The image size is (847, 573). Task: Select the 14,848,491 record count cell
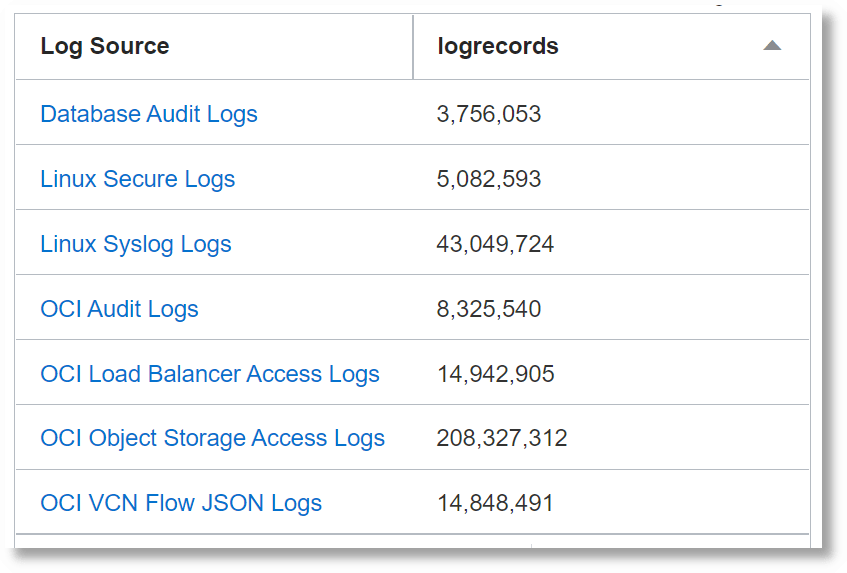pyautogui.click(x=495, y=503)
